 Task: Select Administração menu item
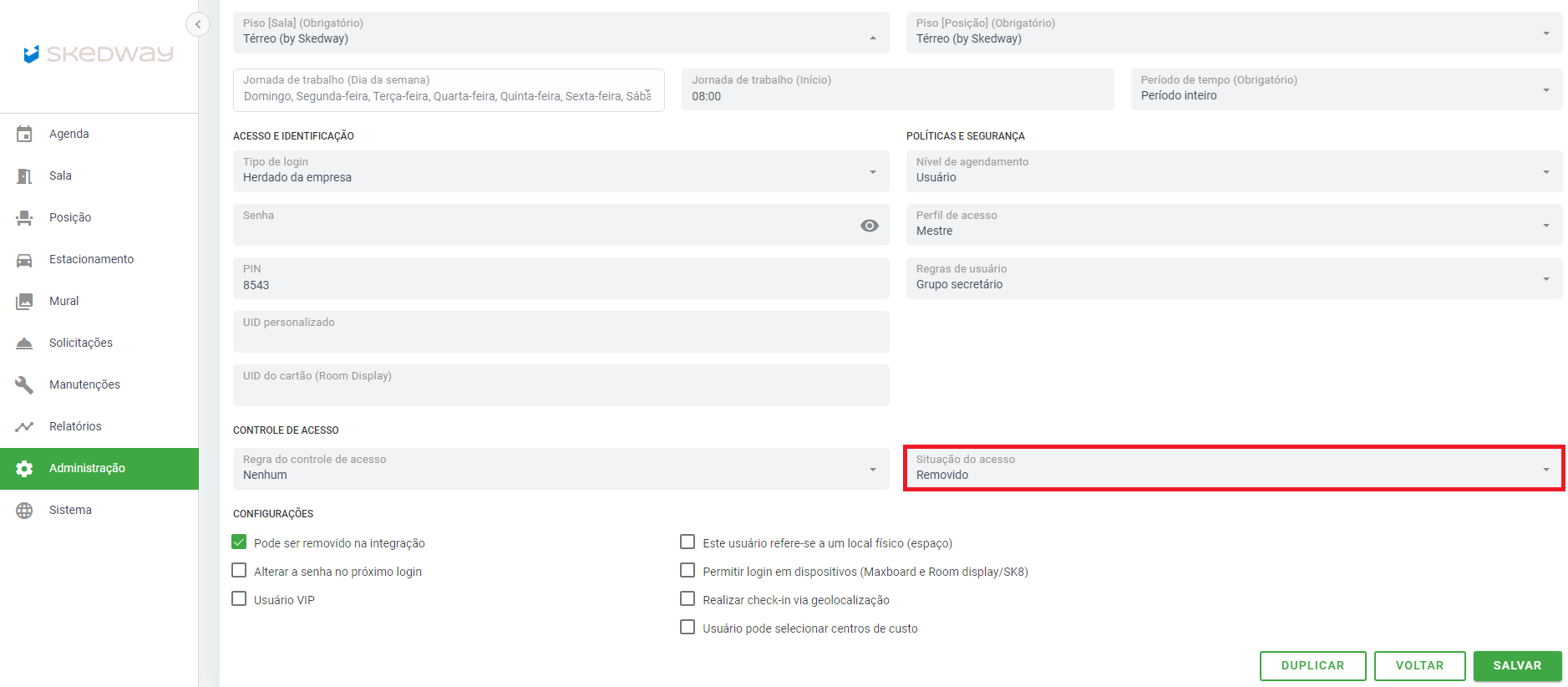click(x=87, y=468)
